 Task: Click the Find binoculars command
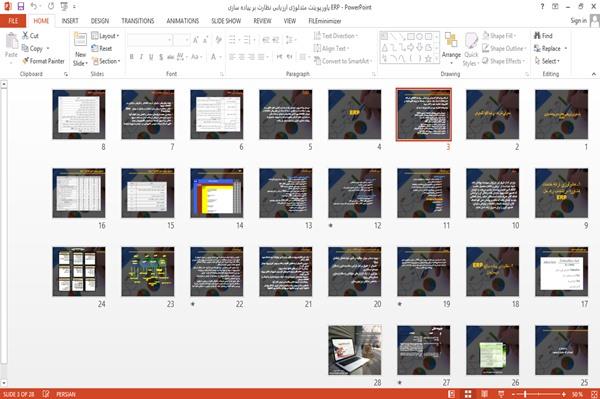pos(543,36)
